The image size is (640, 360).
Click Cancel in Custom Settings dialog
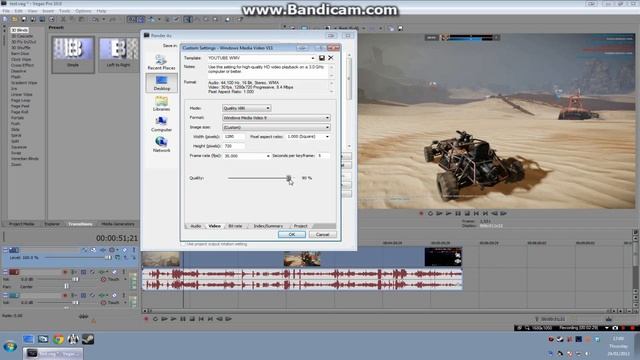click(x=322, y=235)
